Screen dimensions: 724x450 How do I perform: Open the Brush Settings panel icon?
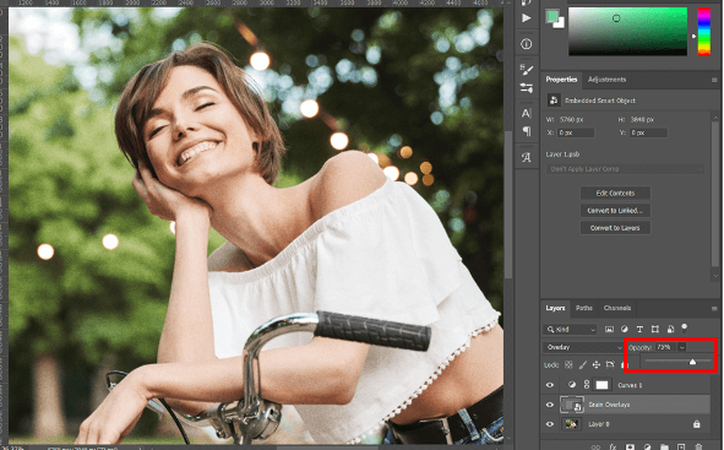coord(527,69)
